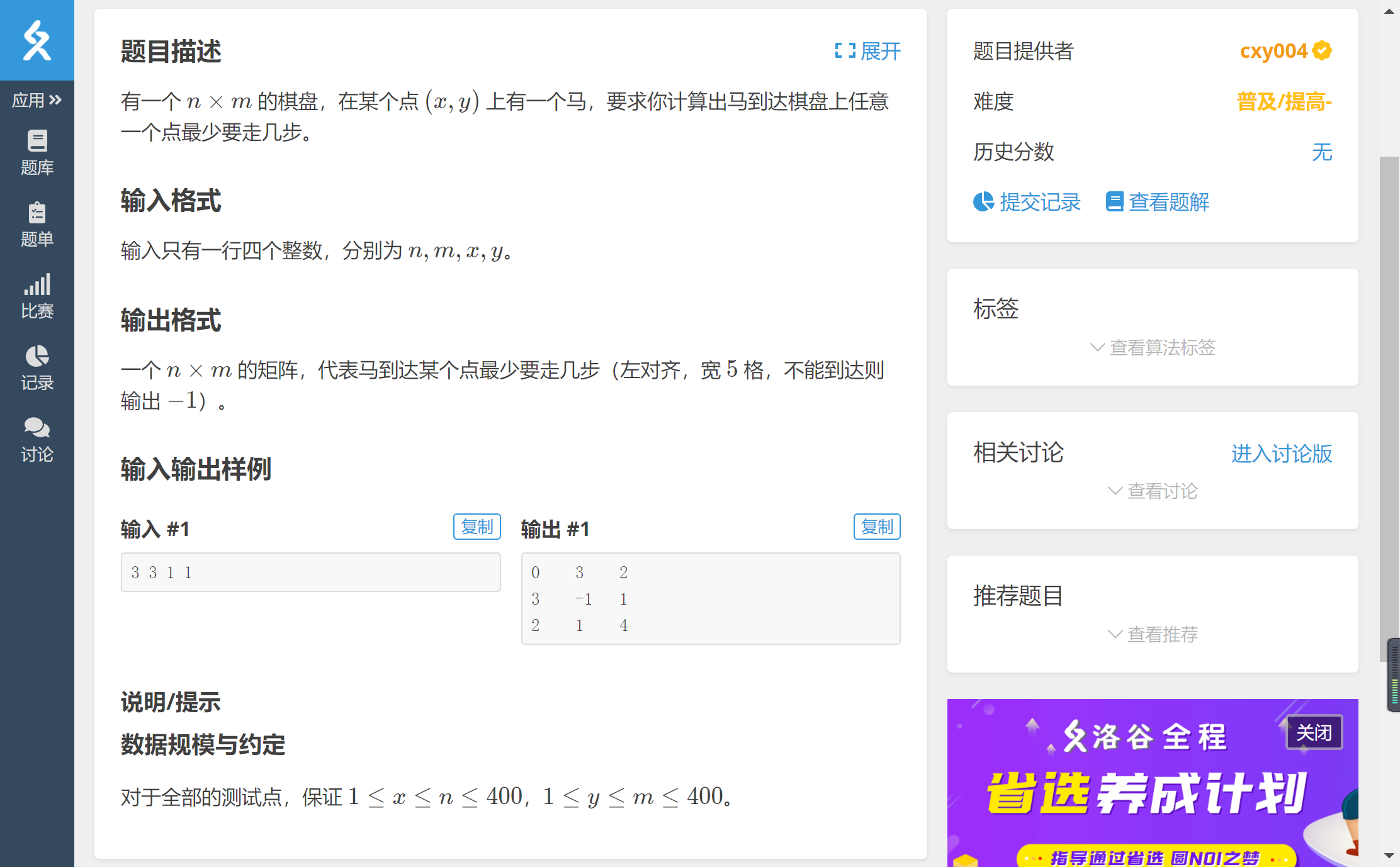Screen dimensions: 1400x867
Task: Copy input sample #1 with 复制 button
Action: (x=477, y=527)
